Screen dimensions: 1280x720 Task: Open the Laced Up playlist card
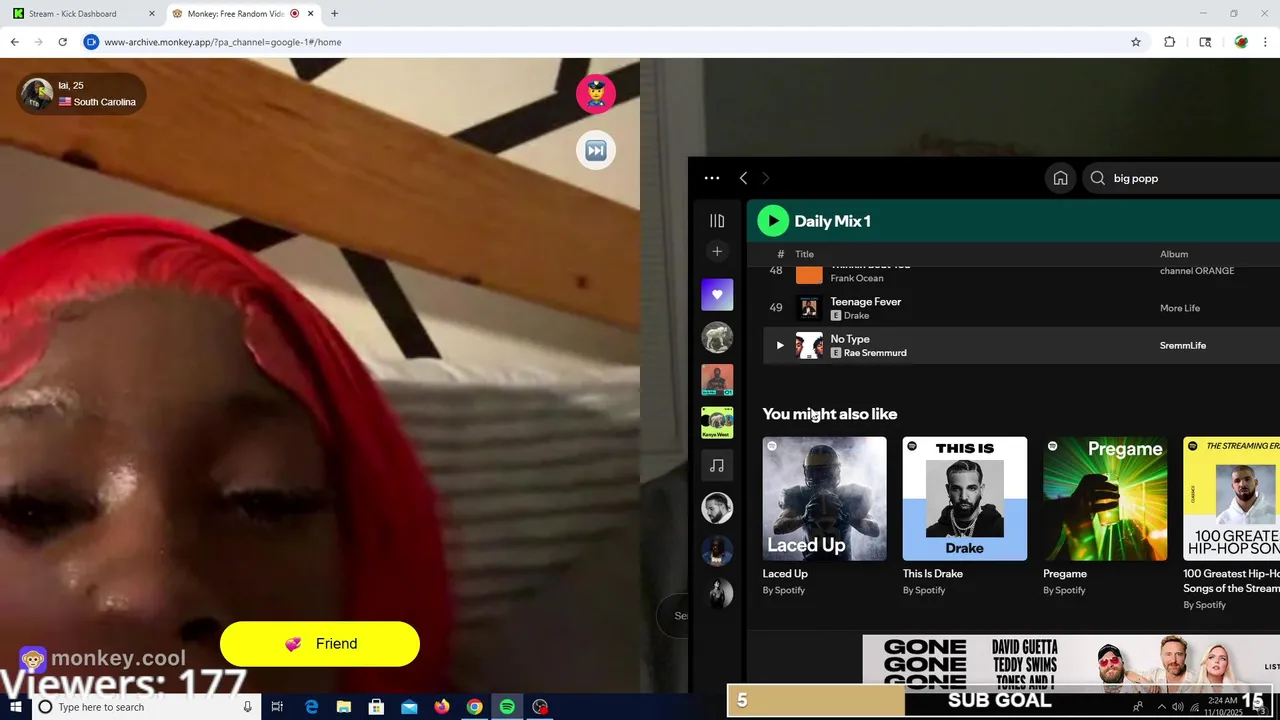[824, 516]
